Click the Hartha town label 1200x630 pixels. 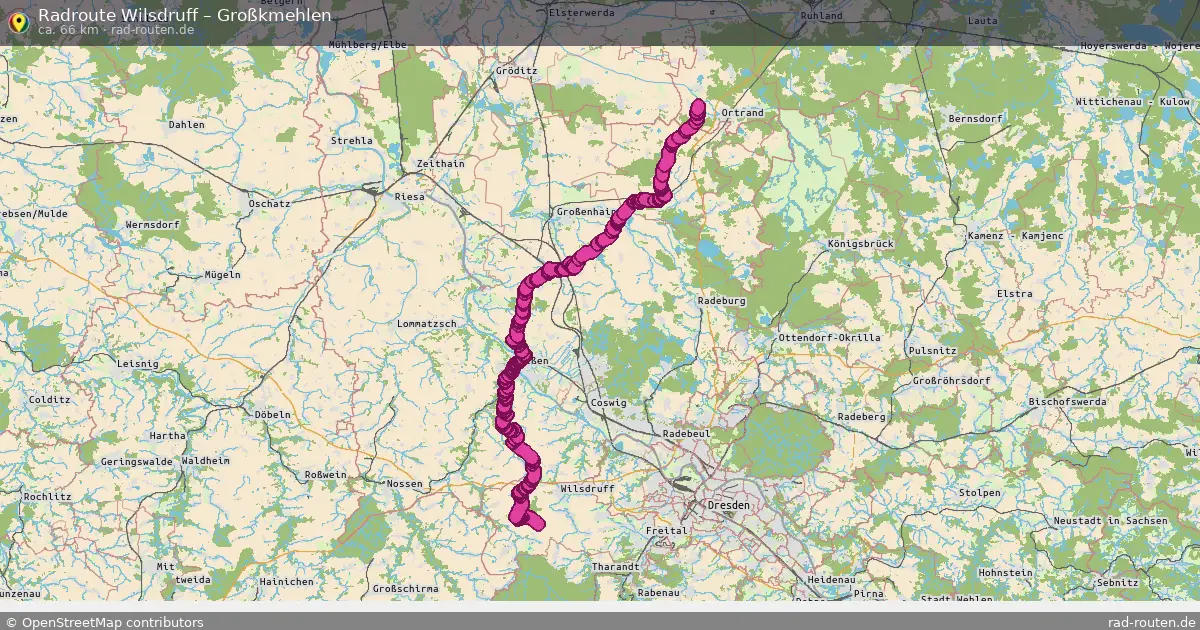click(167, 436)
